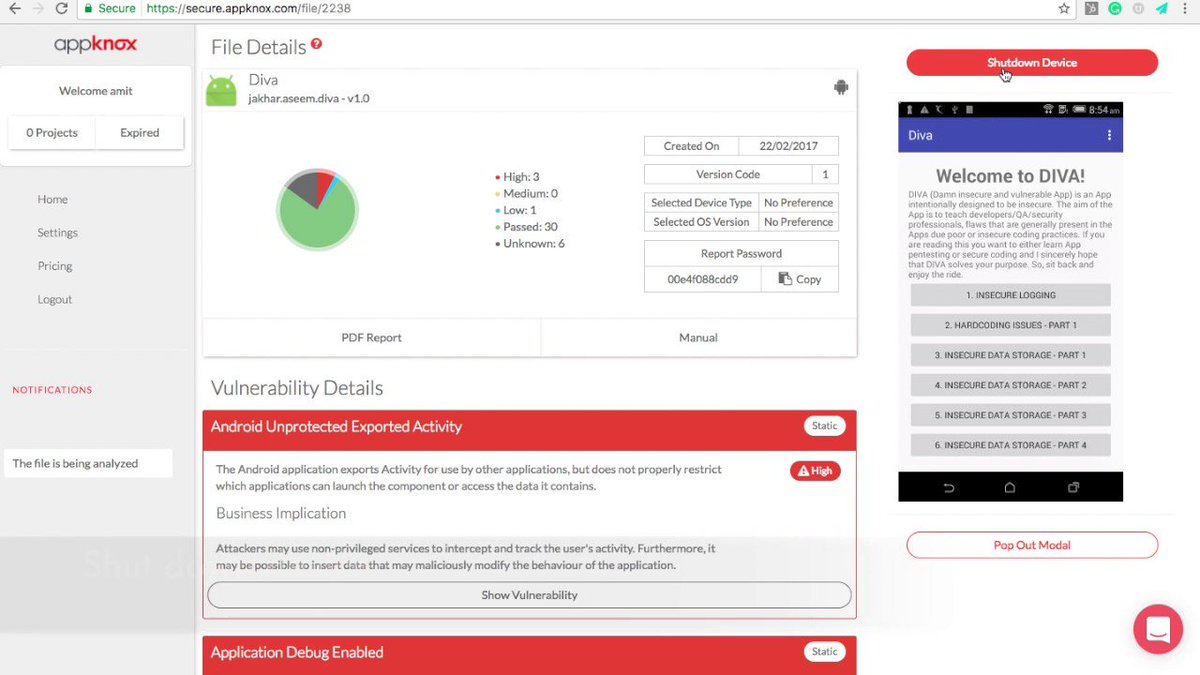Open Pricing page in sidebar
This screenshot has width=1200, height=675.
tap(55, 266)
